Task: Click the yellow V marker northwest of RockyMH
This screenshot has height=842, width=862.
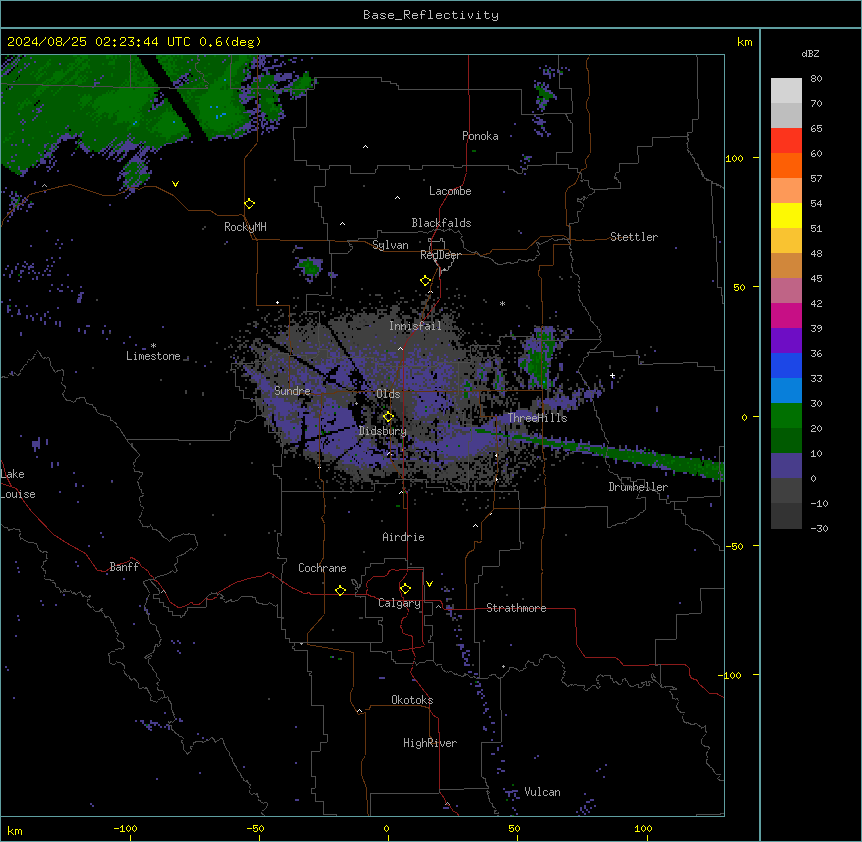Action: [175, 184]
